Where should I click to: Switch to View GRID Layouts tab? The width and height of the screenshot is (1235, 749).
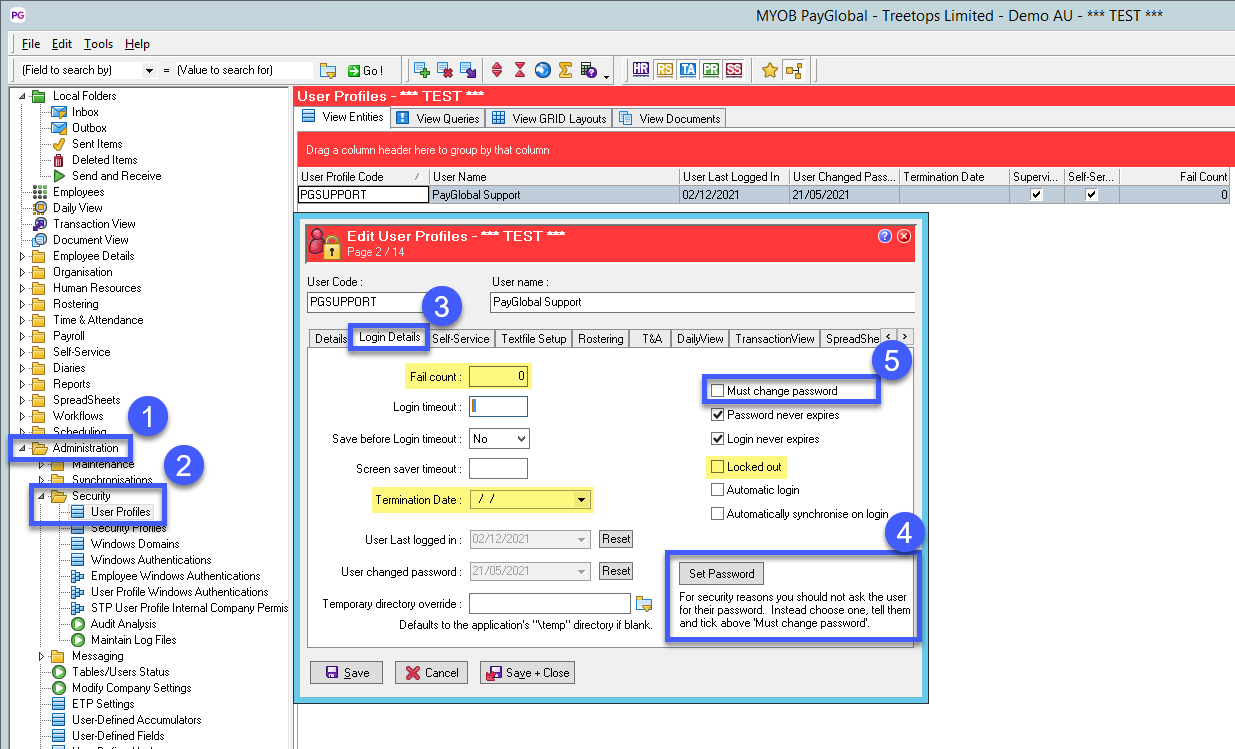[548, 118]
